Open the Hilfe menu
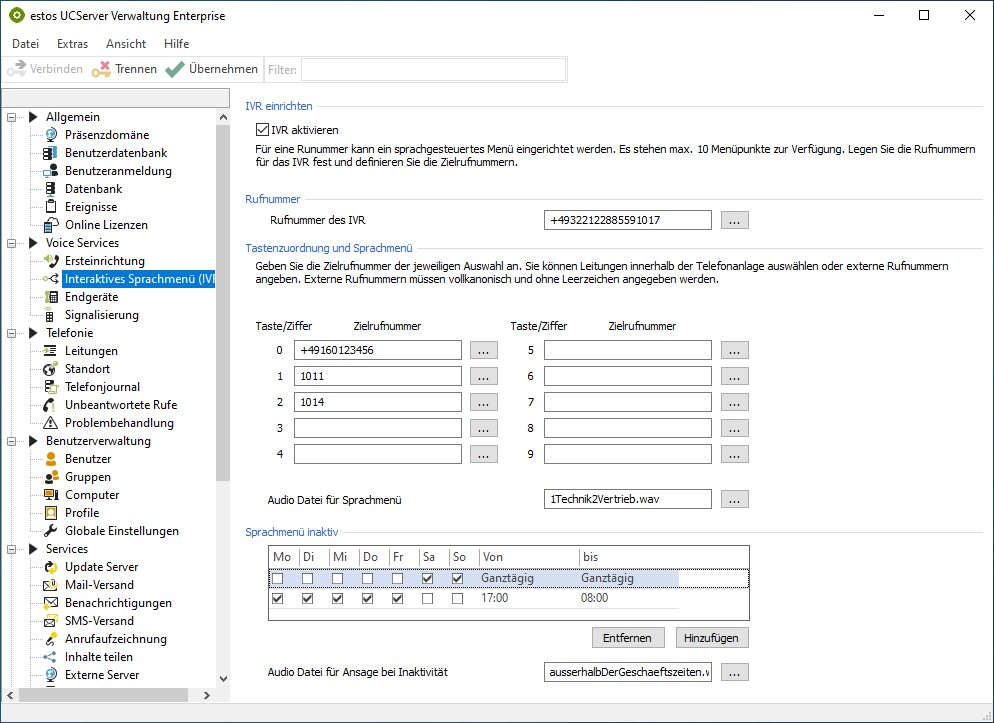994x723 pixels. click(176, 44)
